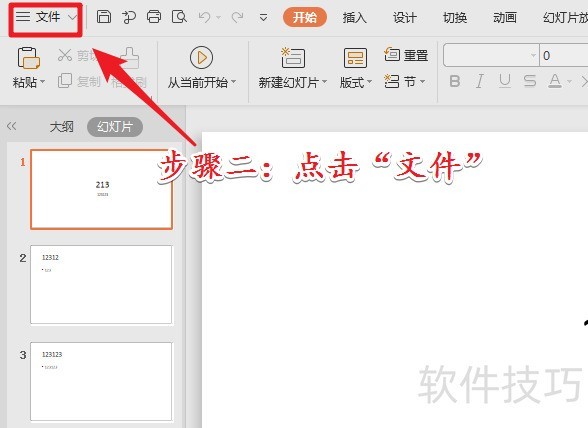Open the 文件 menu
This screenshot has height=428, width=588.
45,17
